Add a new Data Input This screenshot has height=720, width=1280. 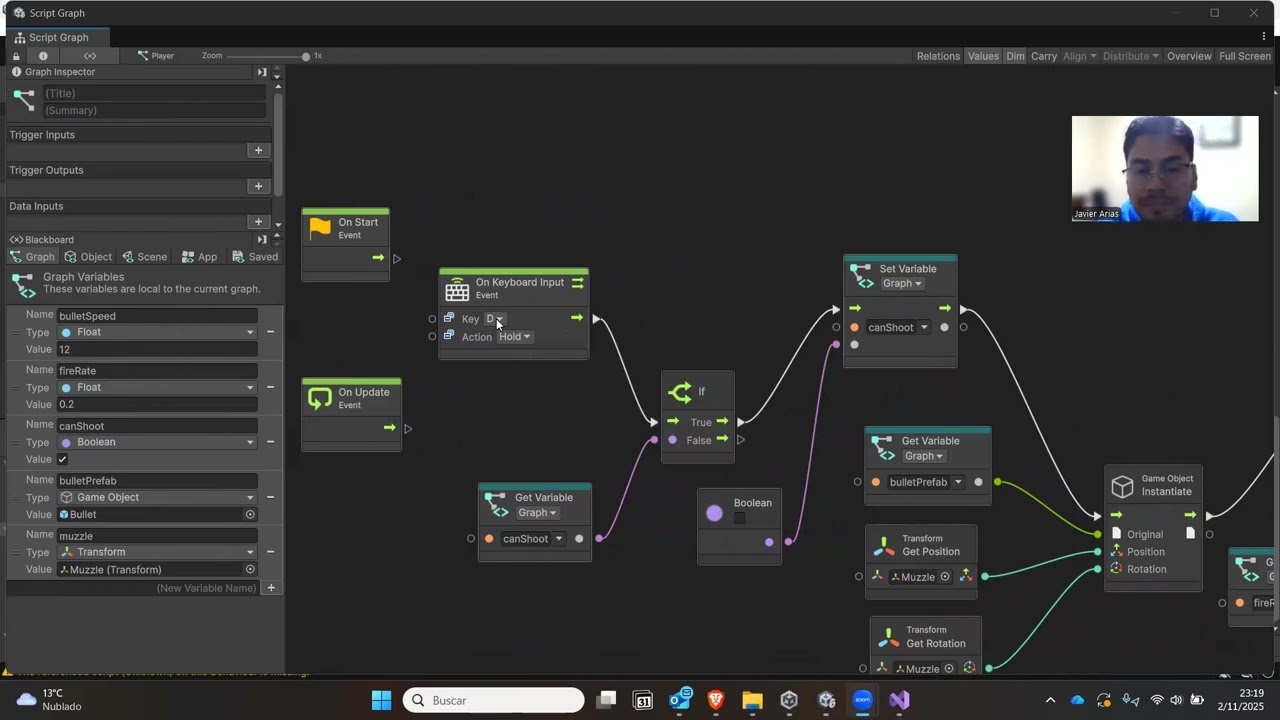[258, 222]
